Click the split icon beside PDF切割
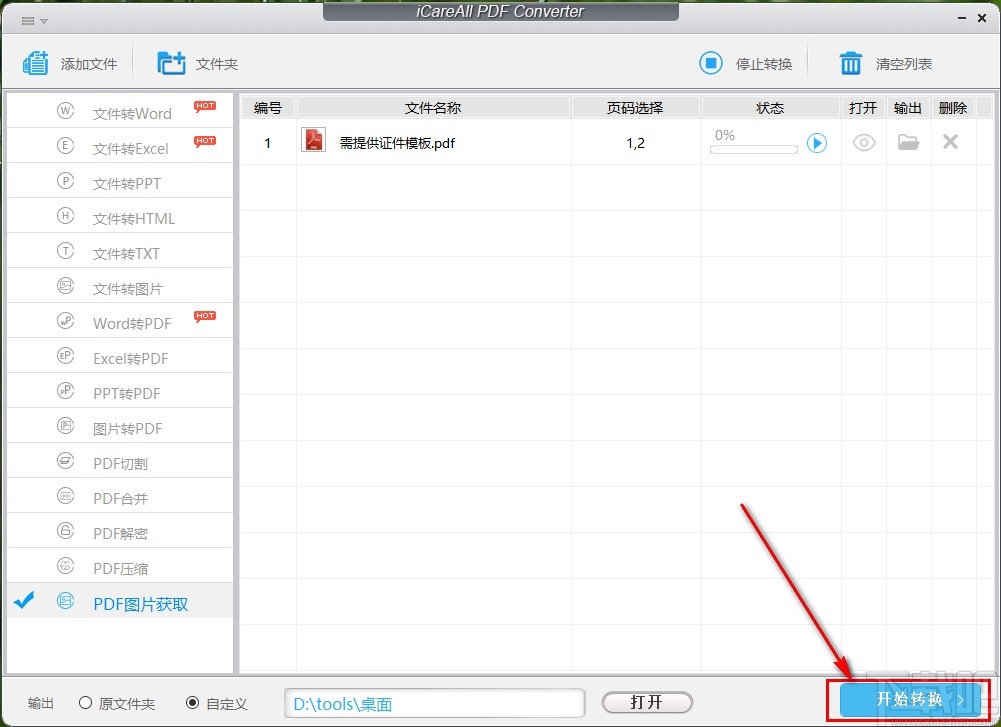Screen dimensions: 1001x727 (x=65, y=460)
